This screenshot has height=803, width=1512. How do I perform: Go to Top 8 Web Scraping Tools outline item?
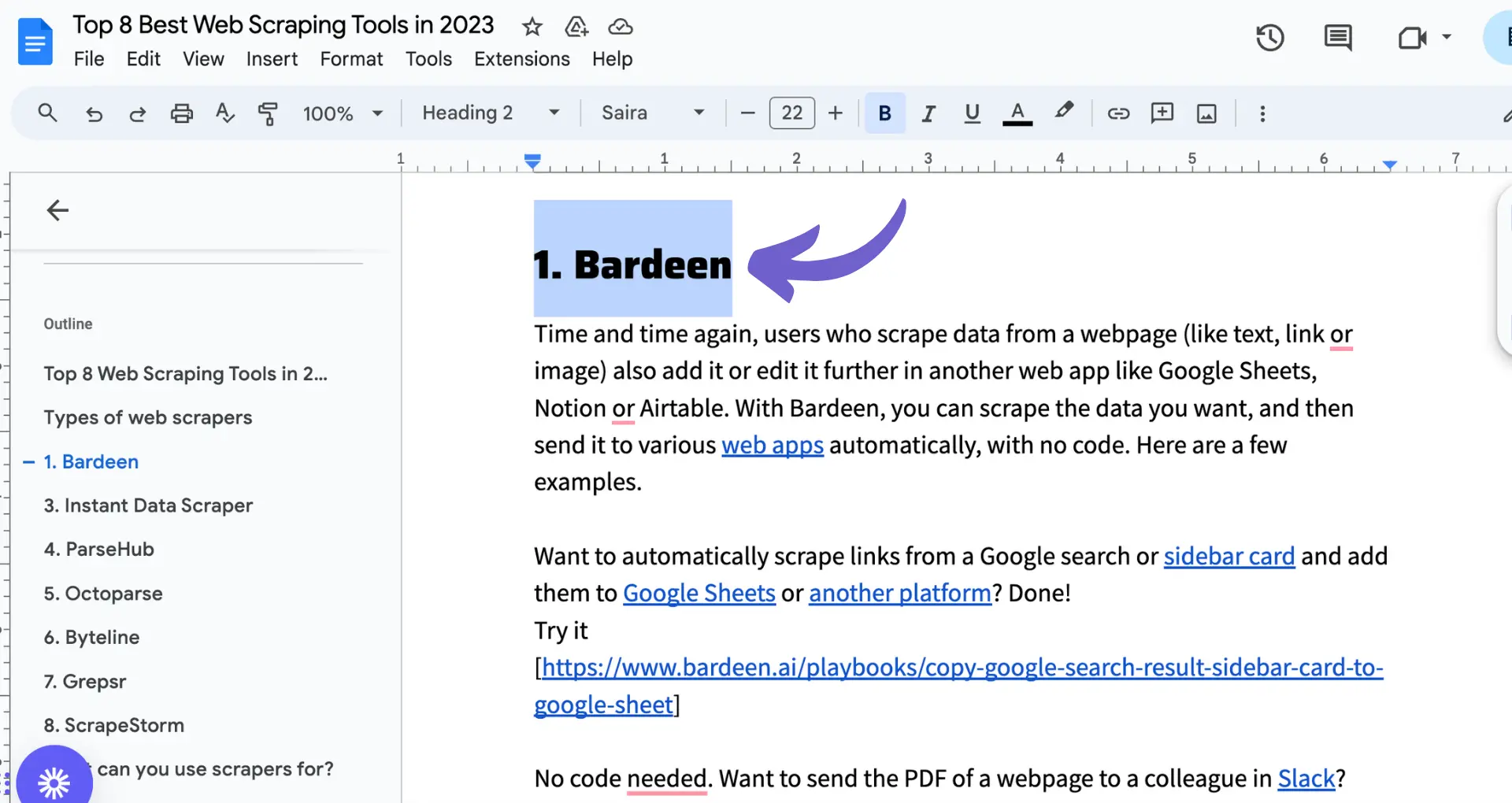coord(185,374)
